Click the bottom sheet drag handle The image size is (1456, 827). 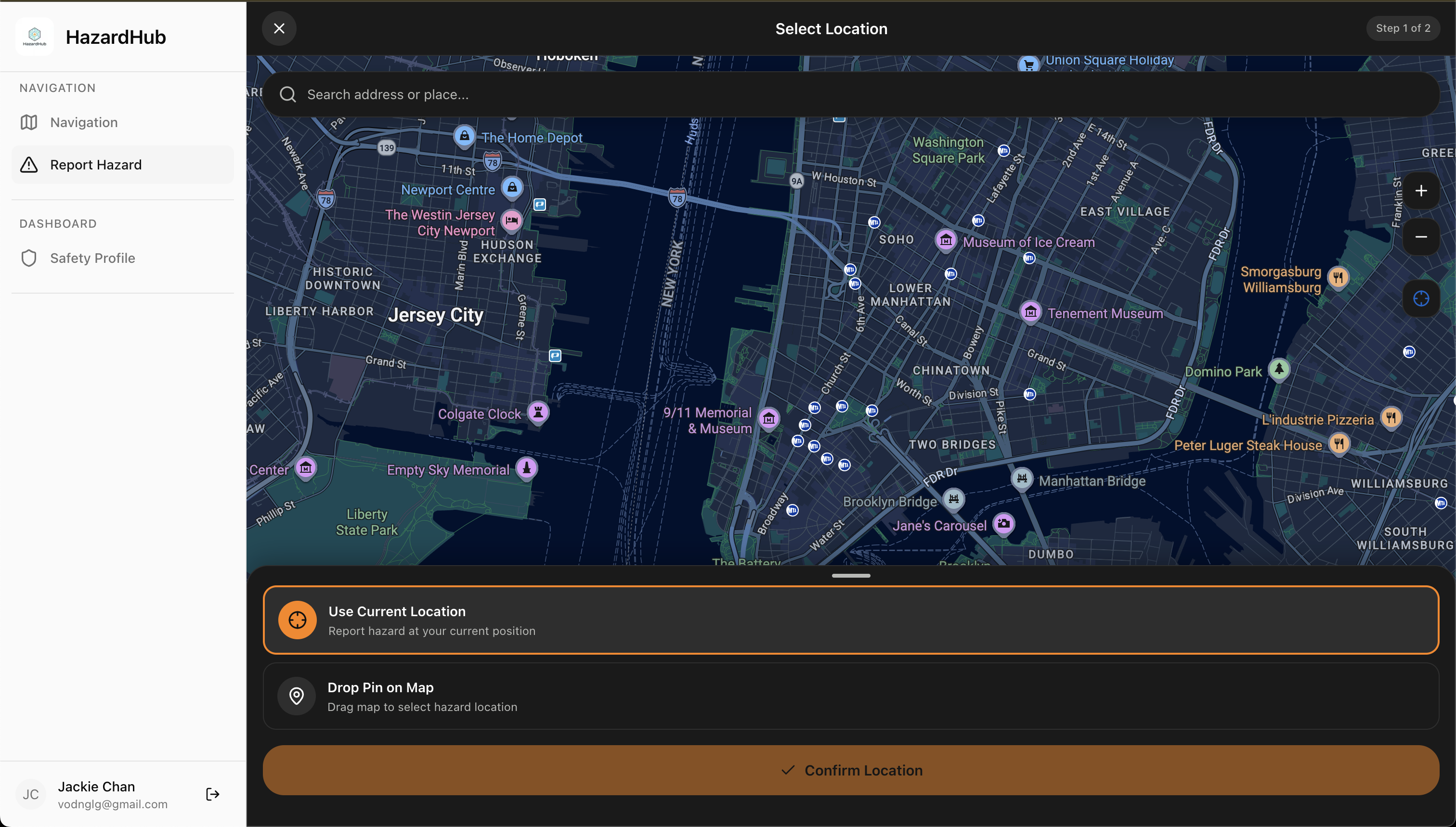coord(850,576)
